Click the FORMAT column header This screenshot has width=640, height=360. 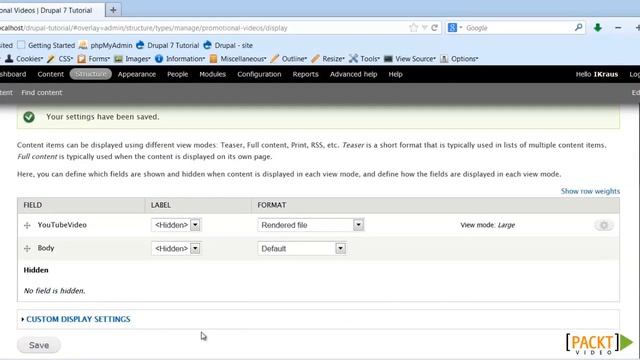point(272,205)
